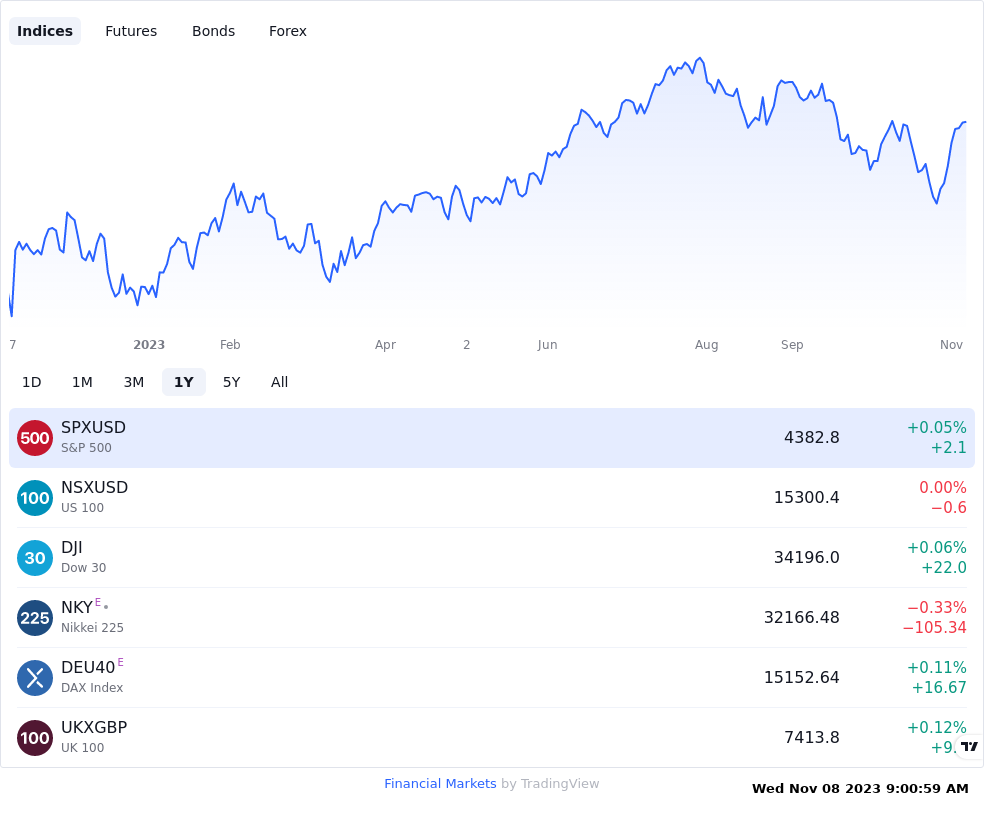Show the All time range
984x820 pixels.
[279, 382]
